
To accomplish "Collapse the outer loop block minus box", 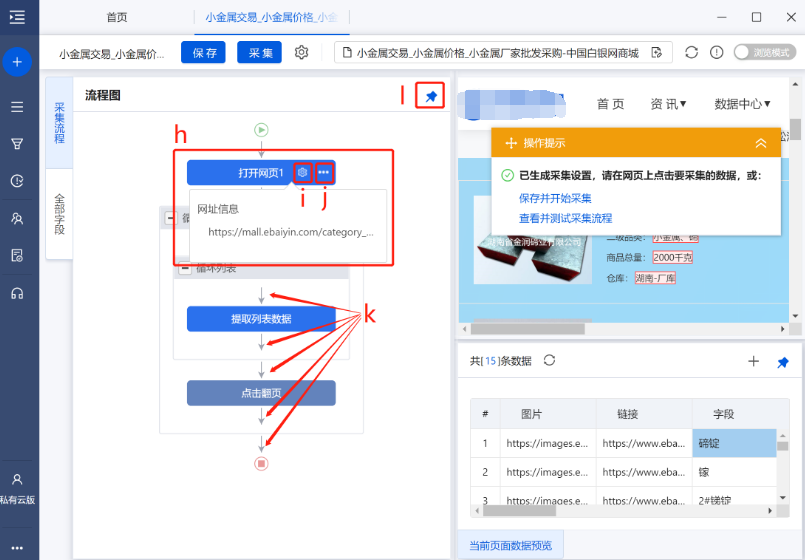I will pos(171,218).
